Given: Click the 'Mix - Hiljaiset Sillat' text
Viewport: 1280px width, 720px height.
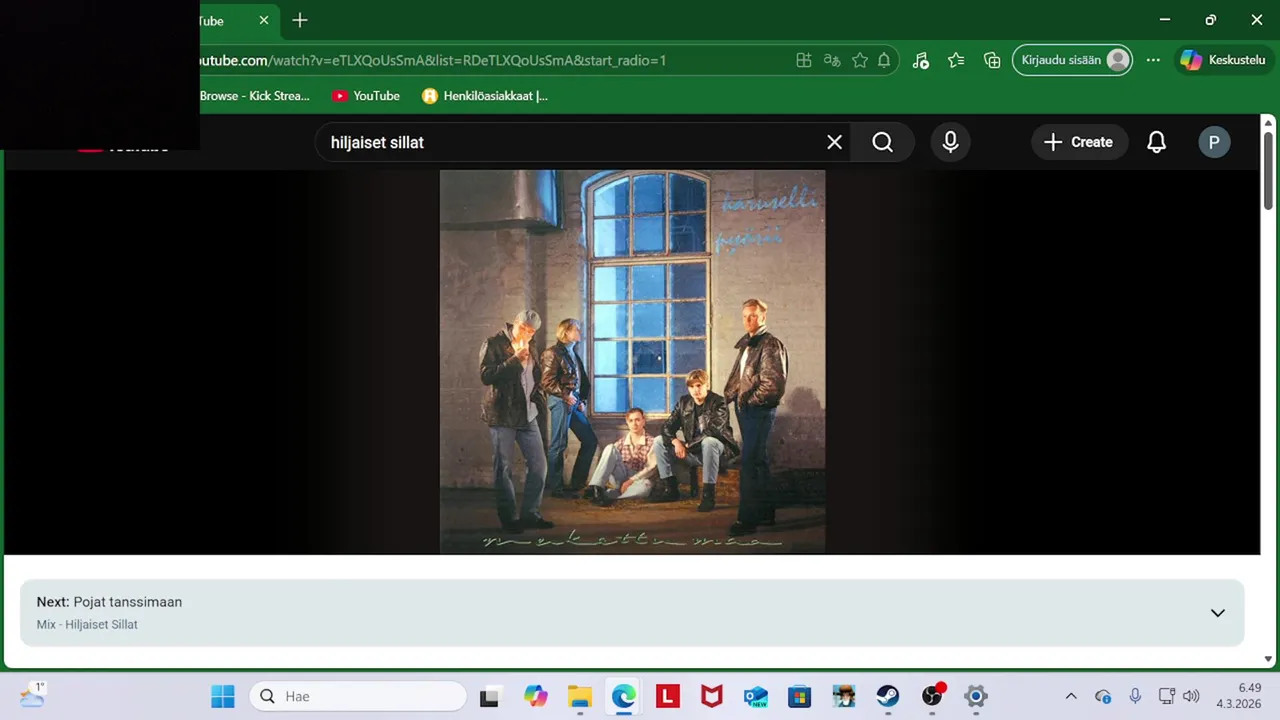Looking at the screenshot, I should pyautogui.click(x=87, y=625).
